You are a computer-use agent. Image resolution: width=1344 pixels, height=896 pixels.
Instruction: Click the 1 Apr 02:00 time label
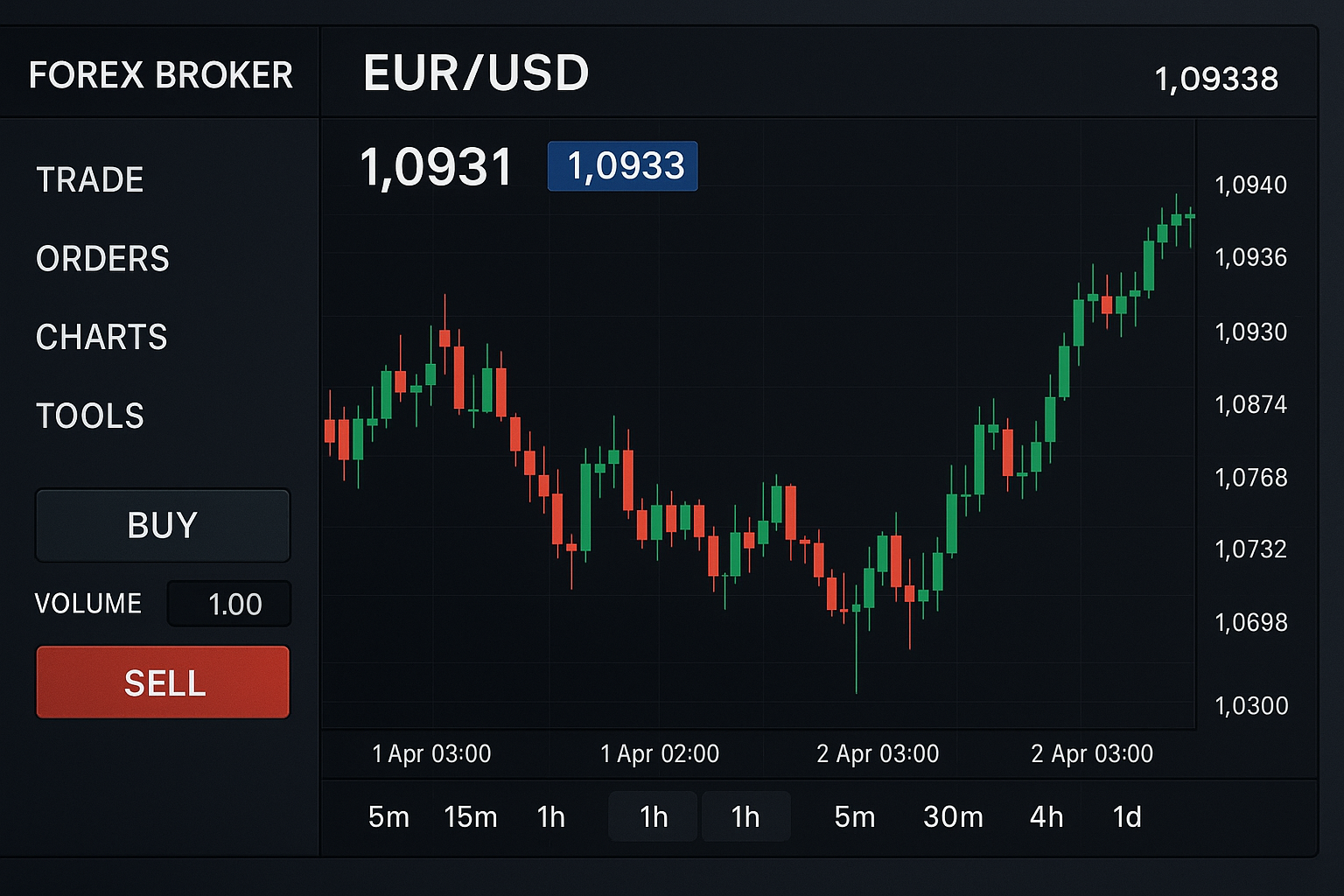pyautogui.click(x=660, y=753)
